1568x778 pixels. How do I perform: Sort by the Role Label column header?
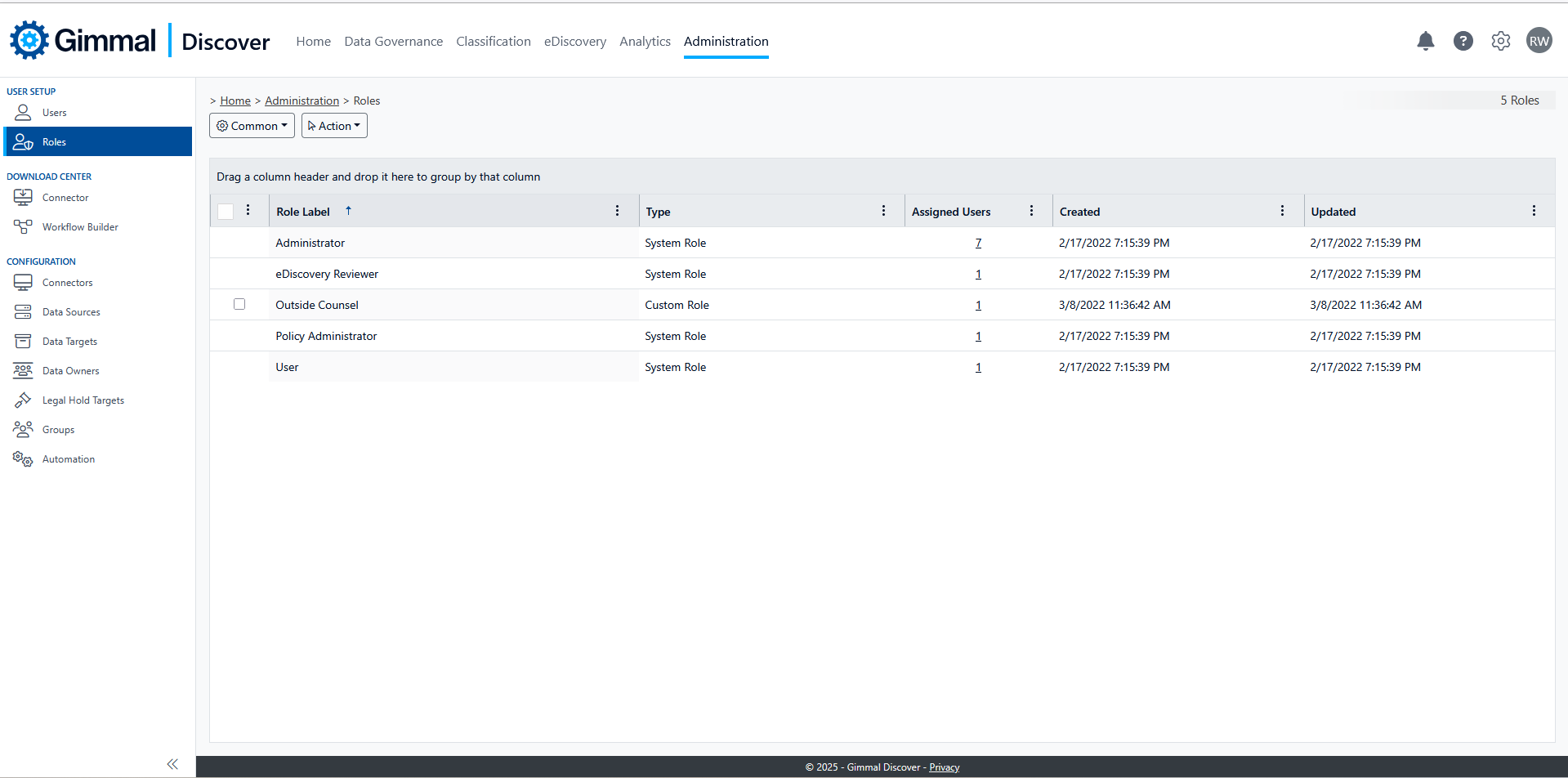(303, 212)
